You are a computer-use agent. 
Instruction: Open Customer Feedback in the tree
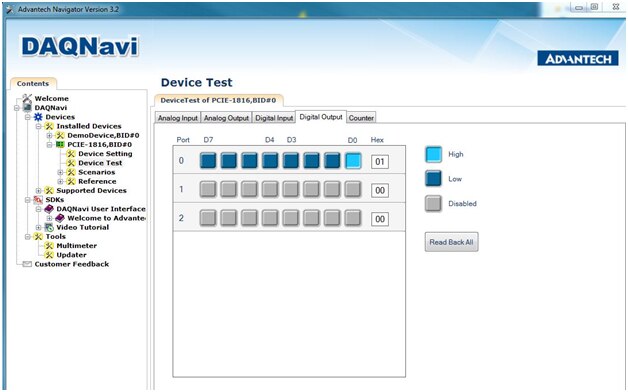click(x=72, y=264)
